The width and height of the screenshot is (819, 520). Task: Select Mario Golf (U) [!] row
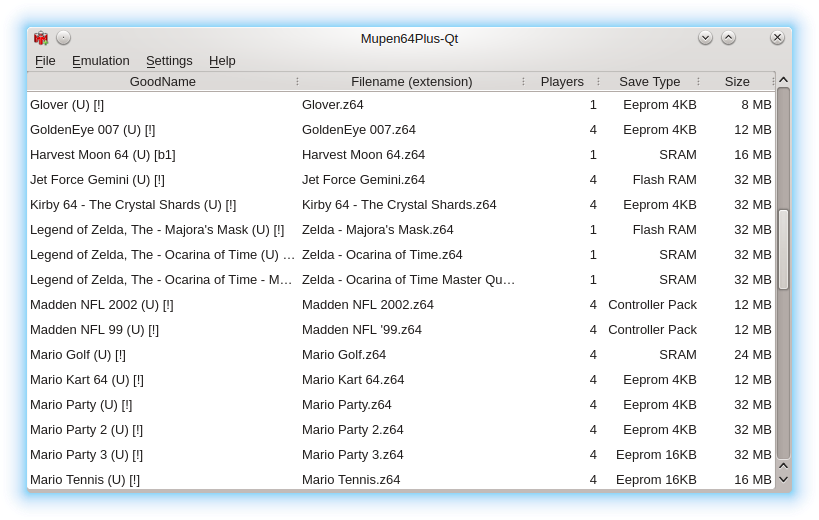pyautogui.click(x=401, y=355)
